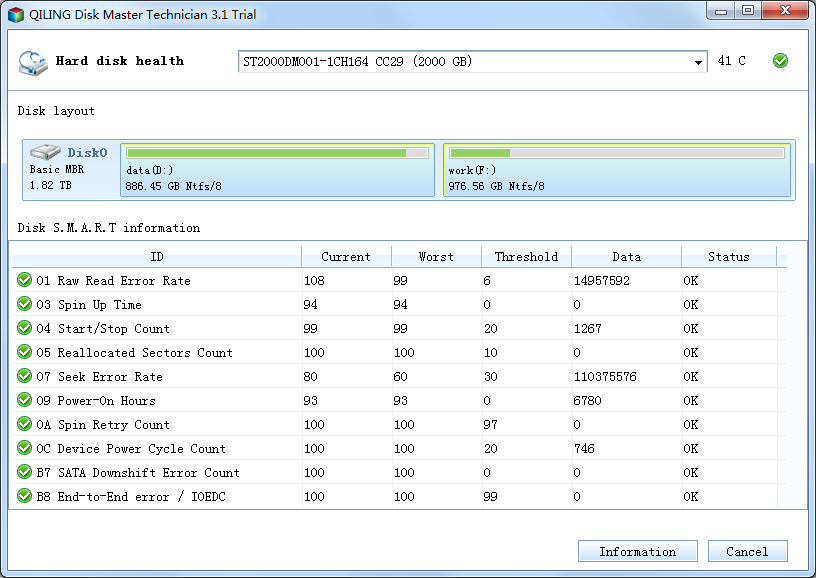Click status icon for Device Power Cycle Count
The height and width of the screenshot is (578, 816).
pos(24,448)
